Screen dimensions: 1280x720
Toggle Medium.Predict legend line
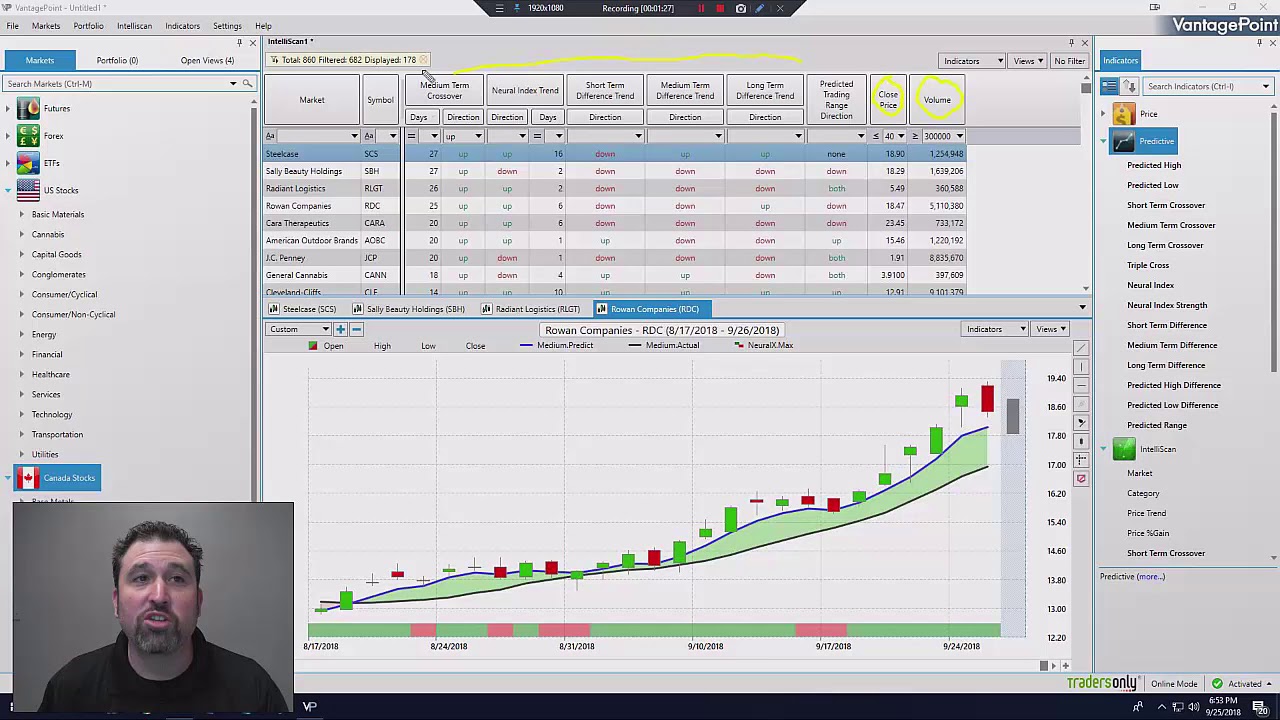click(x=557, y=345)
